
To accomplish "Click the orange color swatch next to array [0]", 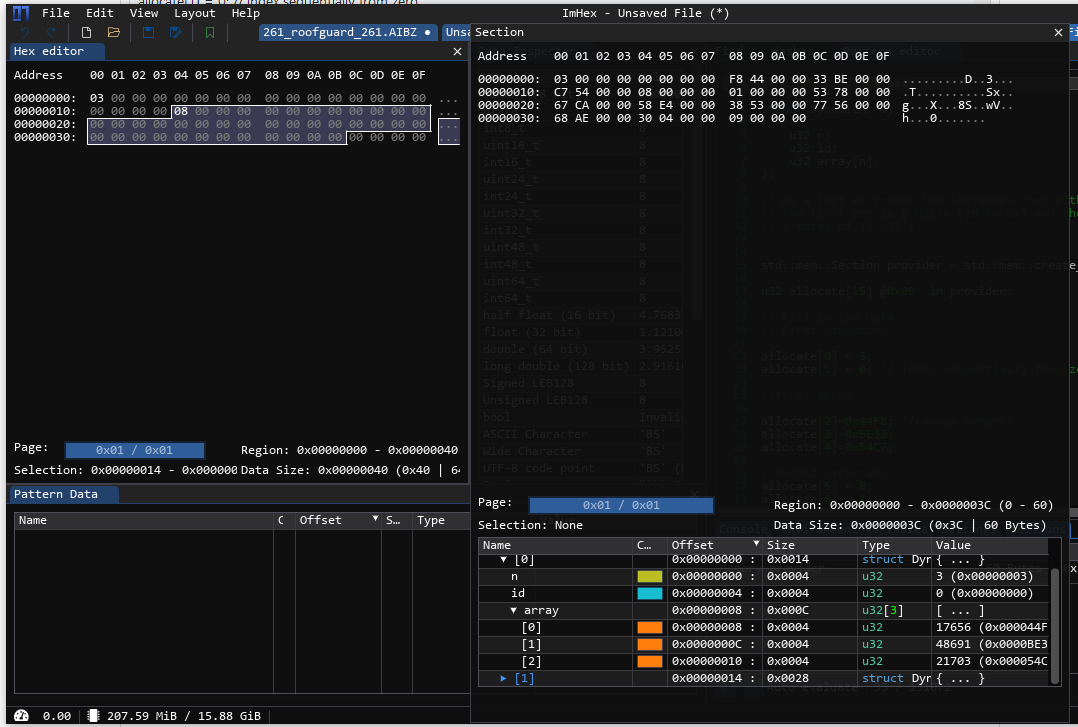I will 649,627.
